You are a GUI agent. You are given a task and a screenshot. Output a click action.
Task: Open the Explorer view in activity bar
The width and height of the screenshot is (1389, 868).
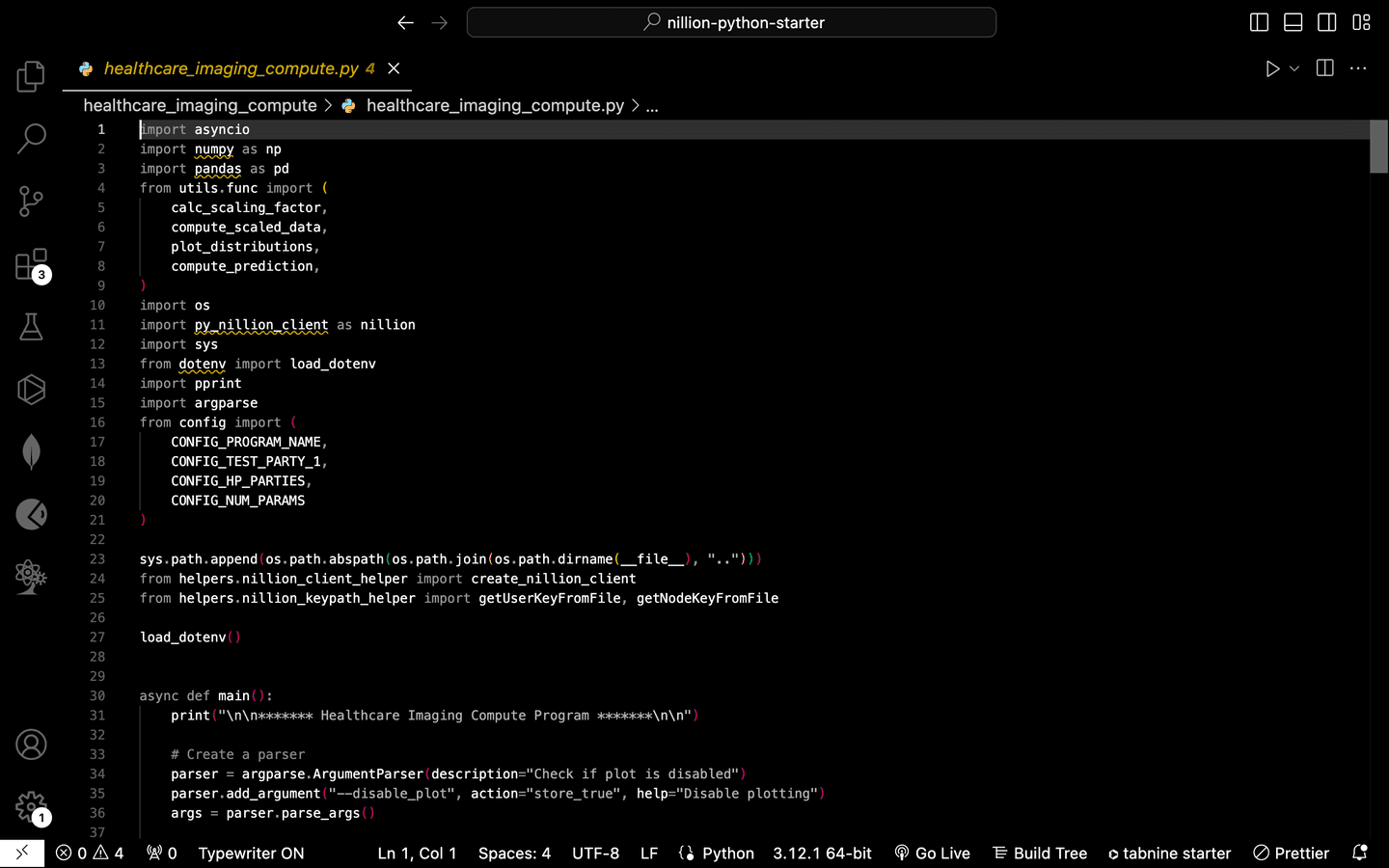click(x=31, y=76)
